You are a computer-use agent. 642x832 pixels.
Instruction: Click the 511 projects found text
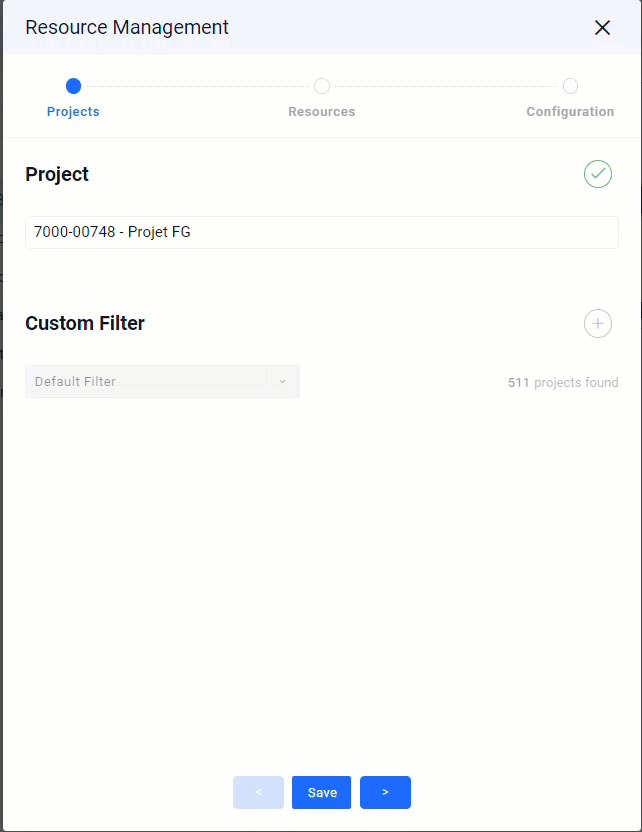click(563, 382)
